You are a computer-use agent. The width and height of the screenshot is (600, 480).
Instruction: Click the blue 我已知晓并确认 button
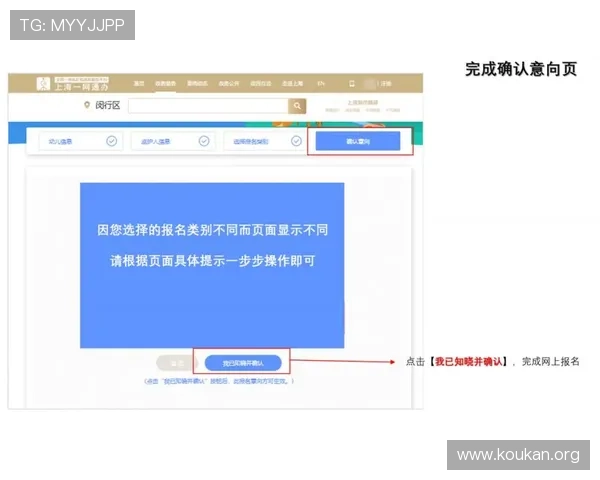[x=243, y=363]
